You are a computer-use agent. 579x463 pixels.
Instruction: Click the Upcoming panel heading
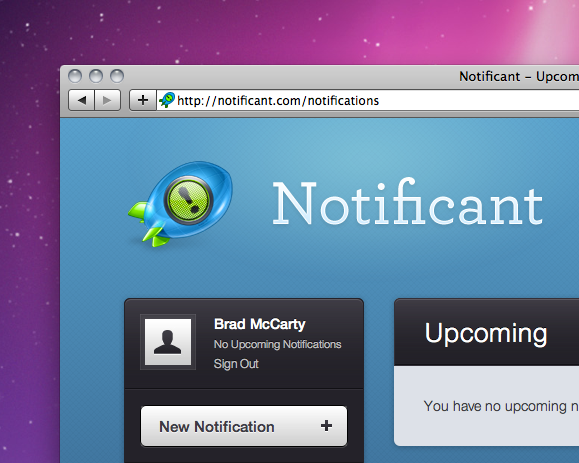pos(486,333)
